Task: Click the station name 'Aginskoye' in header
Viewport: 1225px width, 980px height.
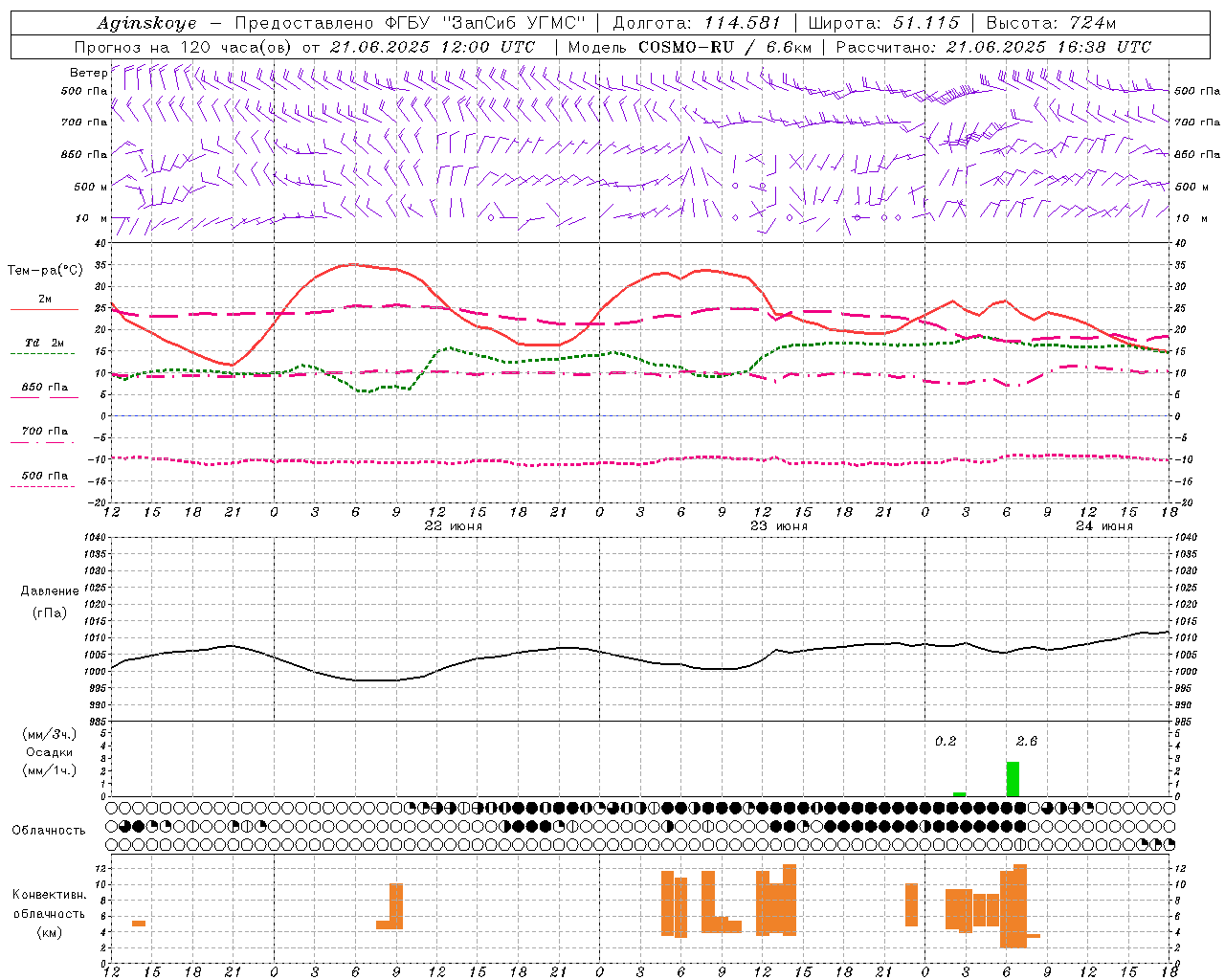Action: coord(147,23)
